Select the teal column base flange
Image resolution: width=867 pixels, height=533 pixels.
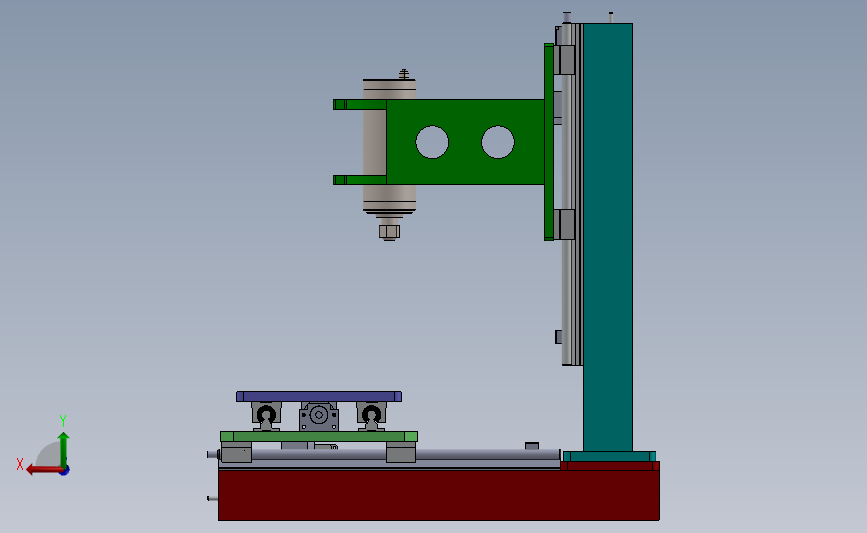click(x=609, y=456)
